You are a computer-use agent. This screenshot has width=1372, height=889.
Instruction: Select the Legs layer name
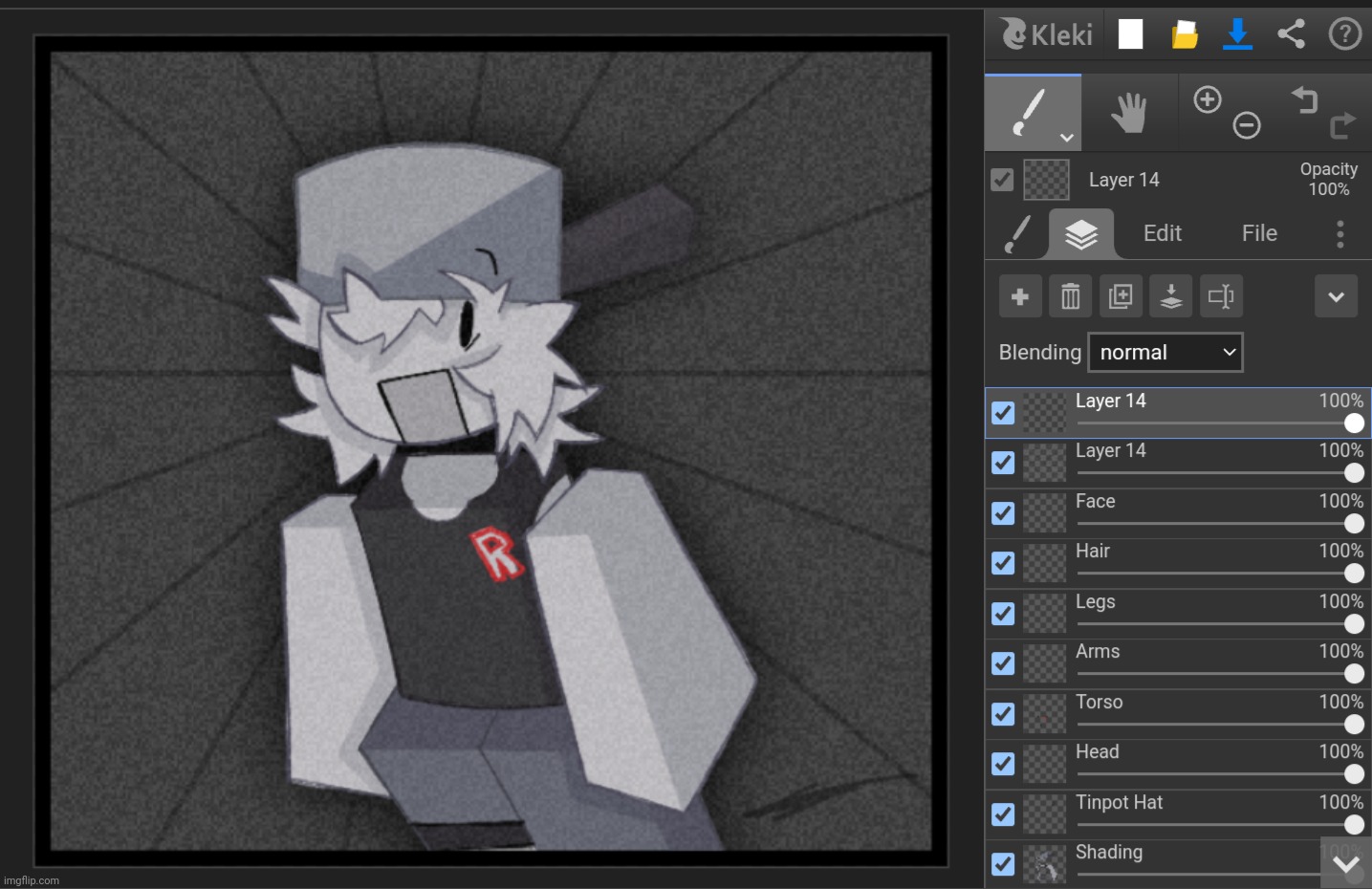1096,602
